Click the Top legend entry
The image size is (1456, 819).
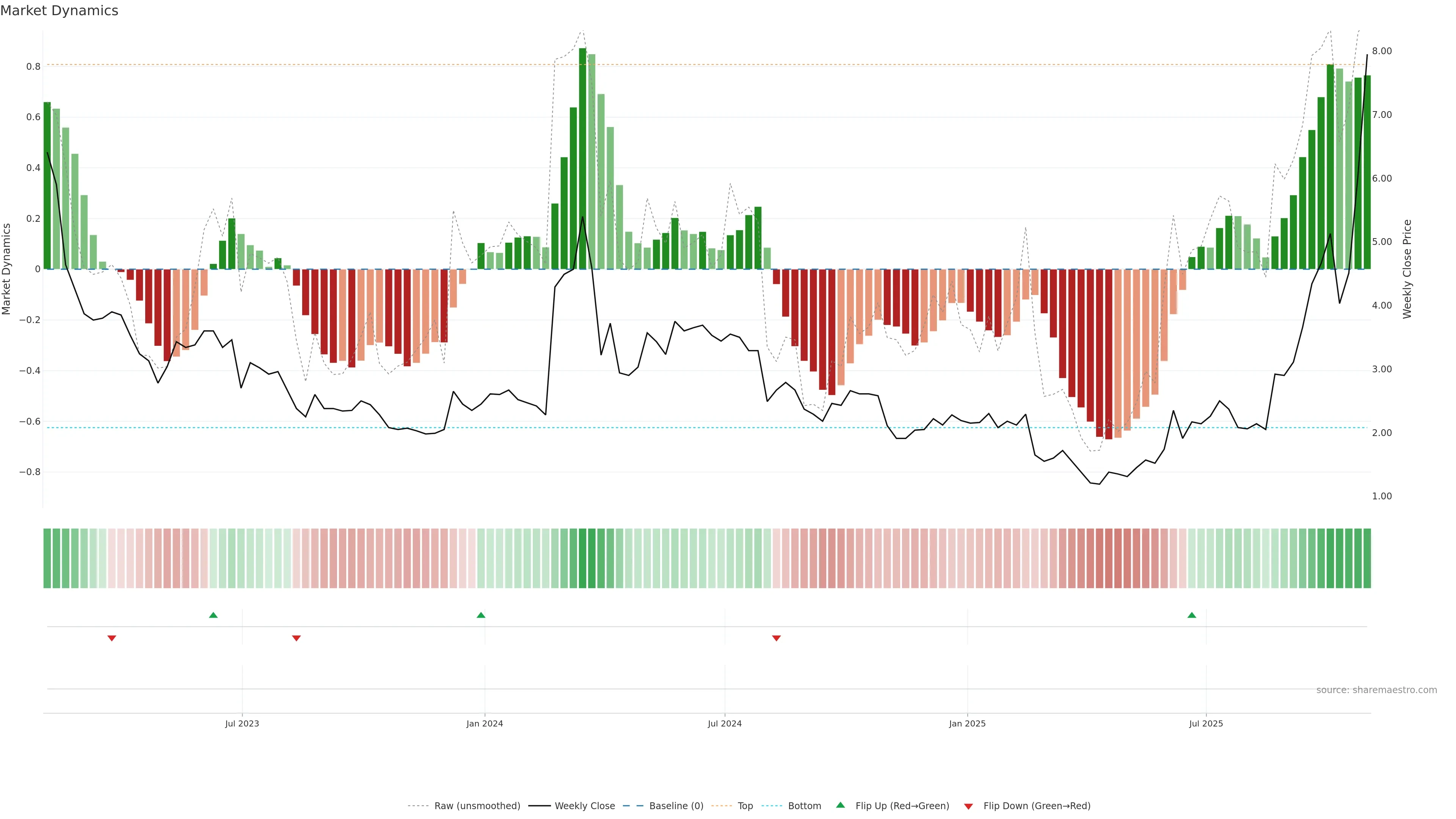coord(745,805)
